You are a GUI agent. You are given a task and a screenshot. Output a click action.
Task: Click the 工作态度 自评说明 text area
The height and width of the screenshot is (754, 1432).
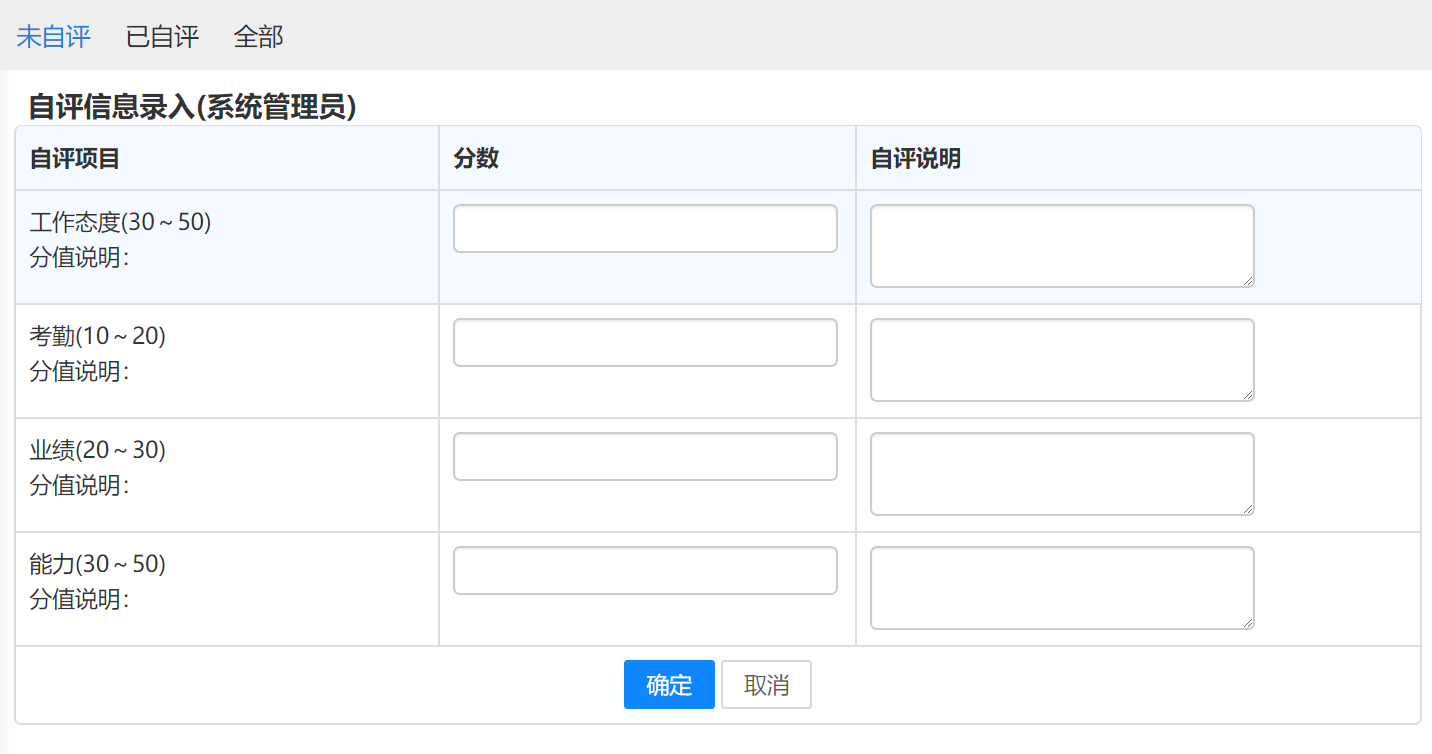tap(1062, 246)
